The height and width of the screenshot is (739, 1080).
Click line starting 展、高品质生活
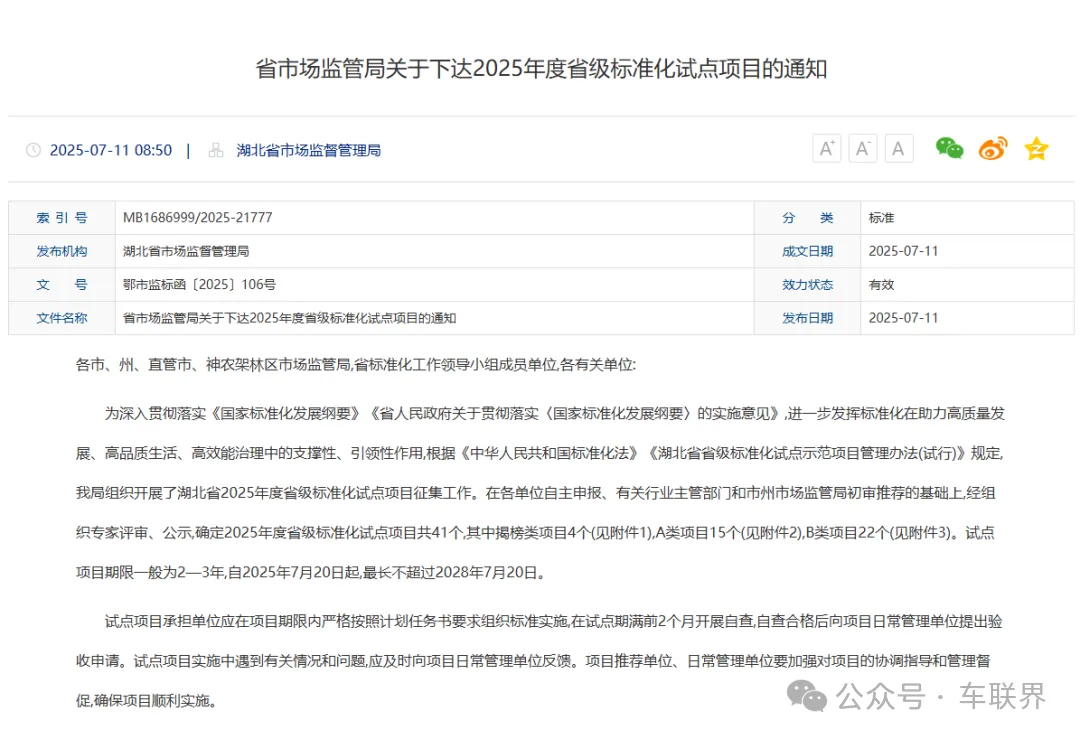click(539, 453)
